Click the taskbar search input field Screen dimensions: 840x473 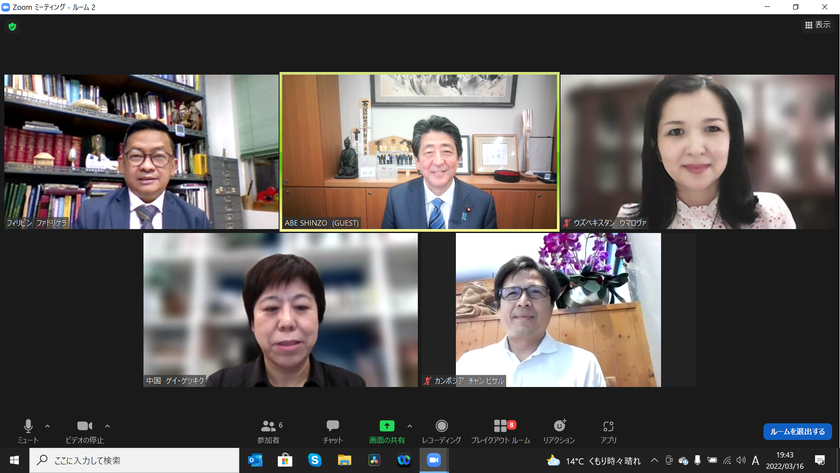click(134, 460)
